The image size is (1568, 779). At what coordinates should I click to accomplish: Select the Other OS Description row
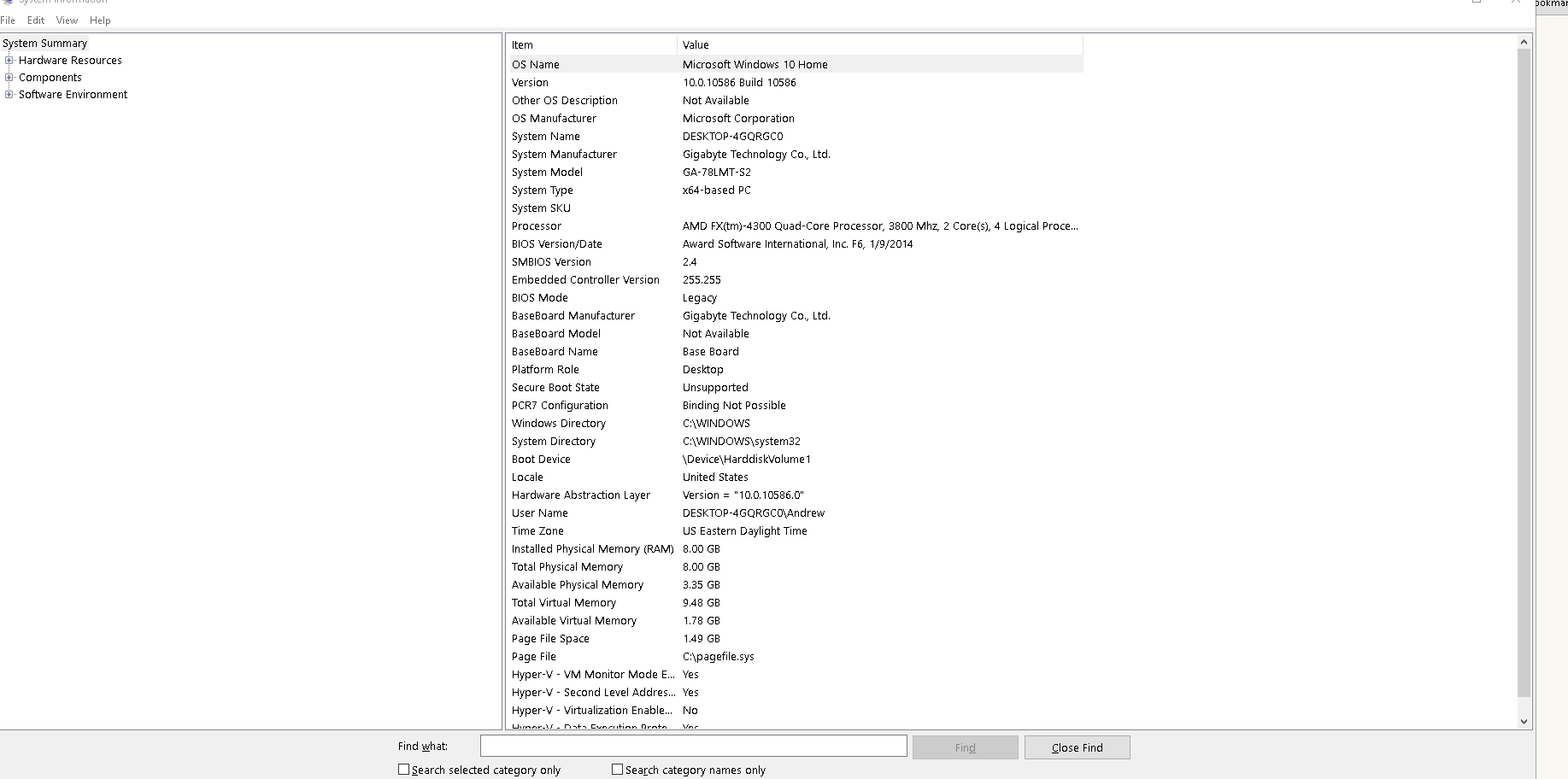(x=796, y=101)
